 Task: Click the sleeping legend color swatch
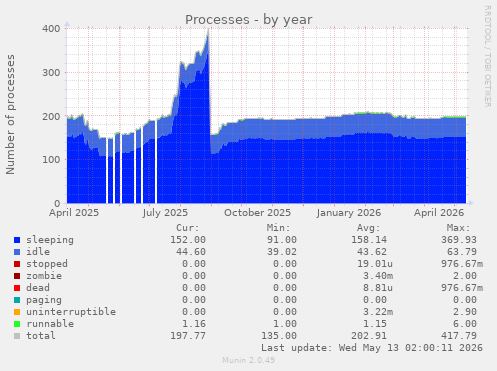pos(17,240)
